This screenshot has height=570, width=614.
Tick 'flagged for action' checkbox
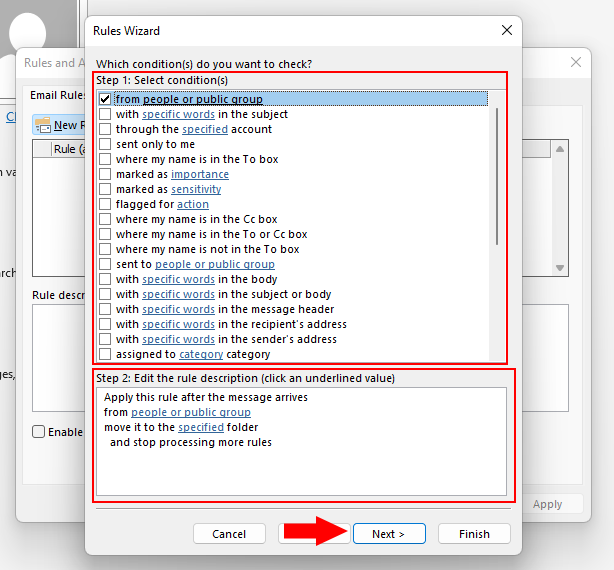click(105, 204)
